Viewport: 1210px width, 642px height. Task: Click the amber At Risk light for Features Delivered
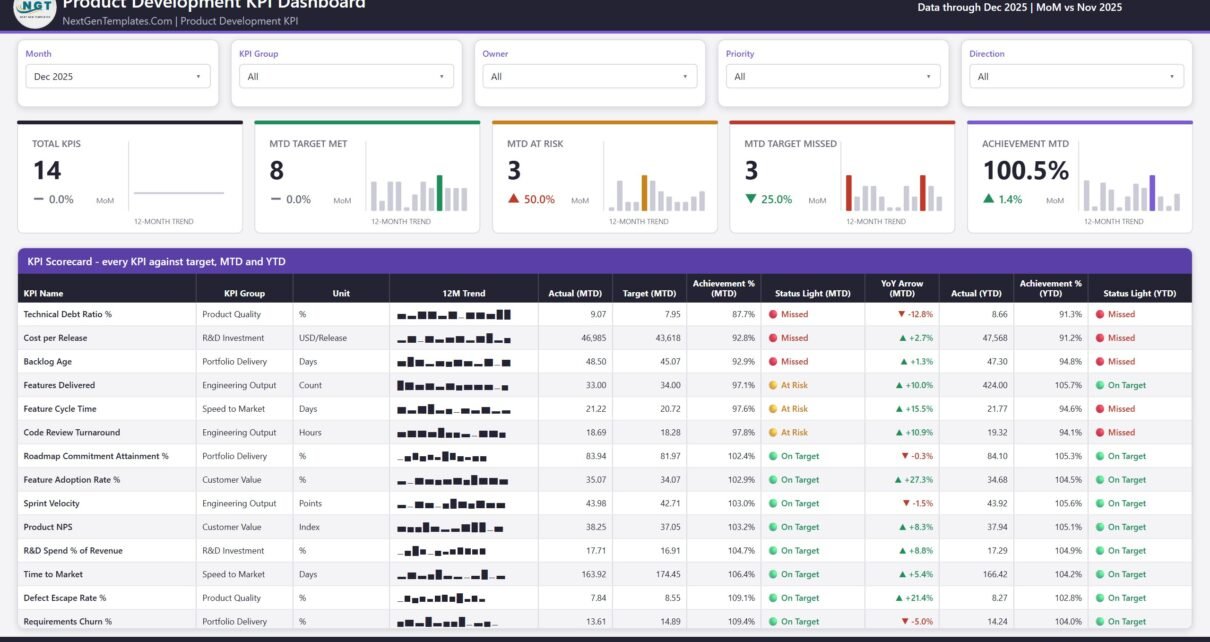point(773,385)
